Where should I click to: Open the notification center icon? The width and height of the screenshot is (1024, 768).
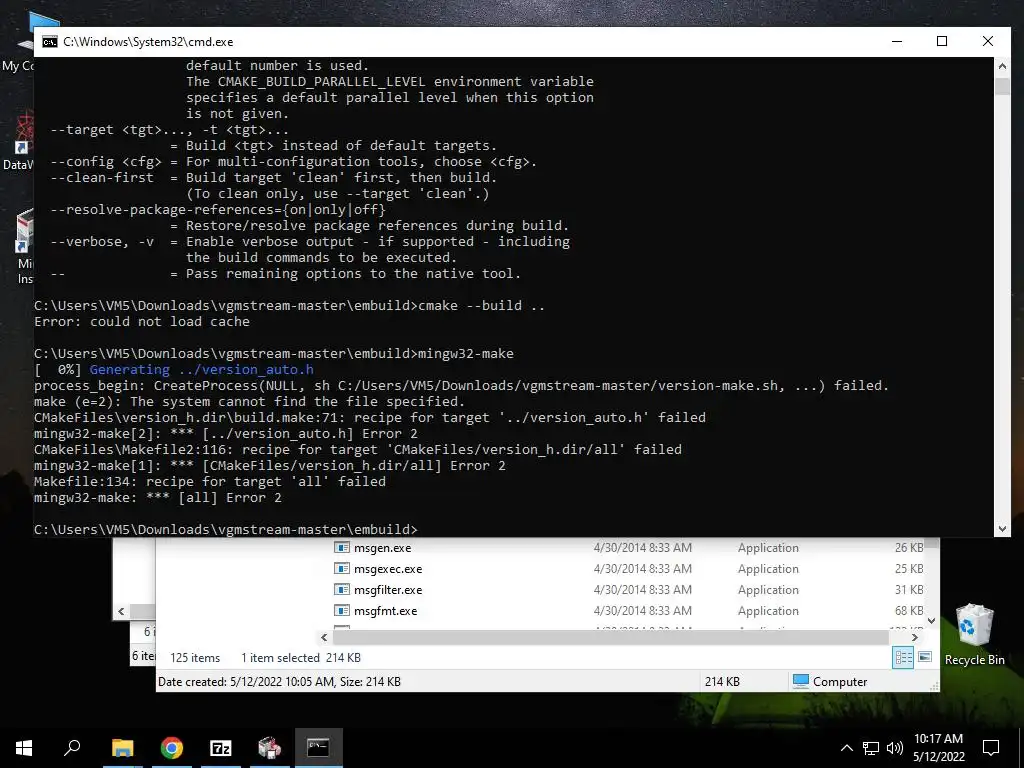(x=991, y=748)
